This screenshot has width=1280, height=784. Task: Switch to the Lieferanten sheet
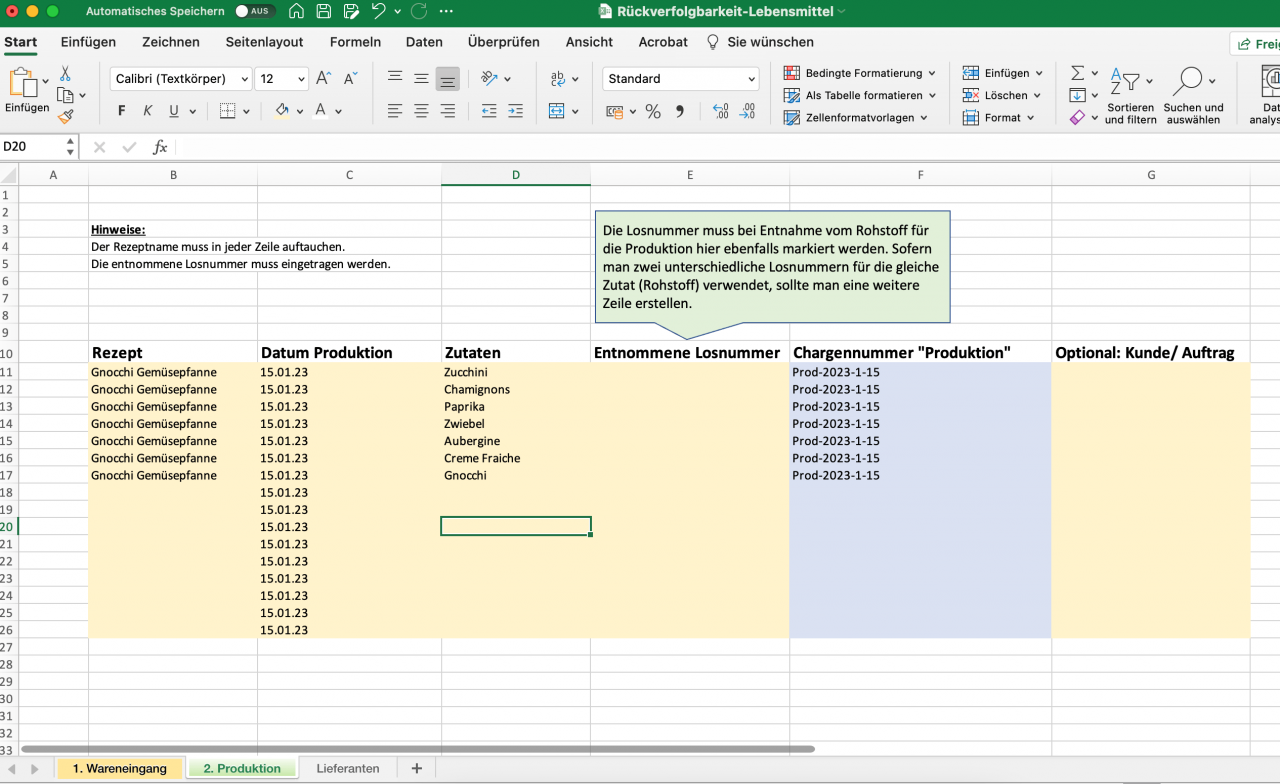click(348, 768)
